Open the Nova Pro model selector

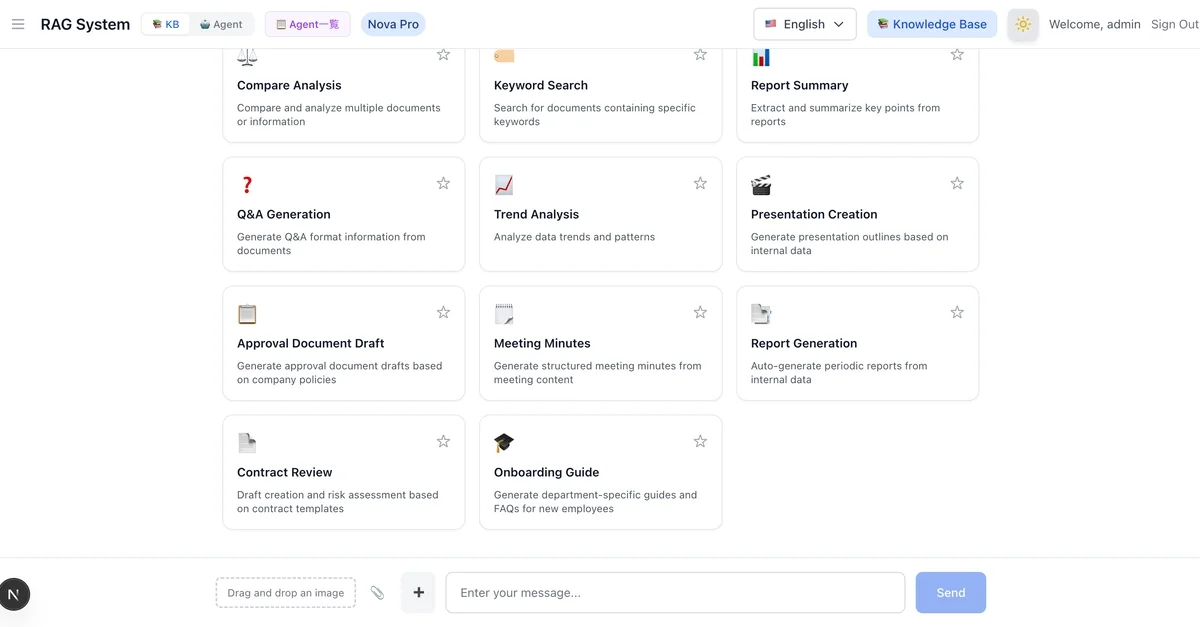pyautogui.click(x=393, y=24)
